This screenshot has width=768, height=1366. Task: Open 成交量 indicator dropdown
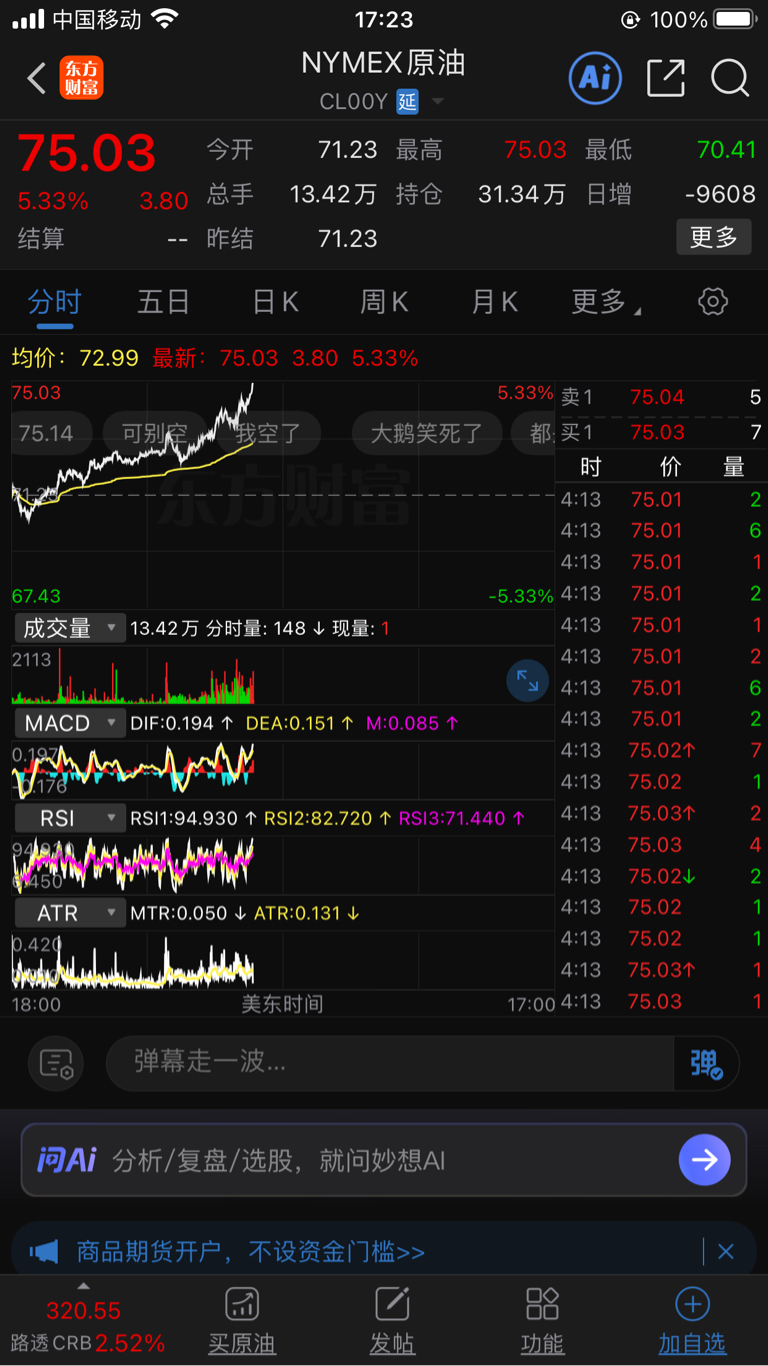(69, 628)
